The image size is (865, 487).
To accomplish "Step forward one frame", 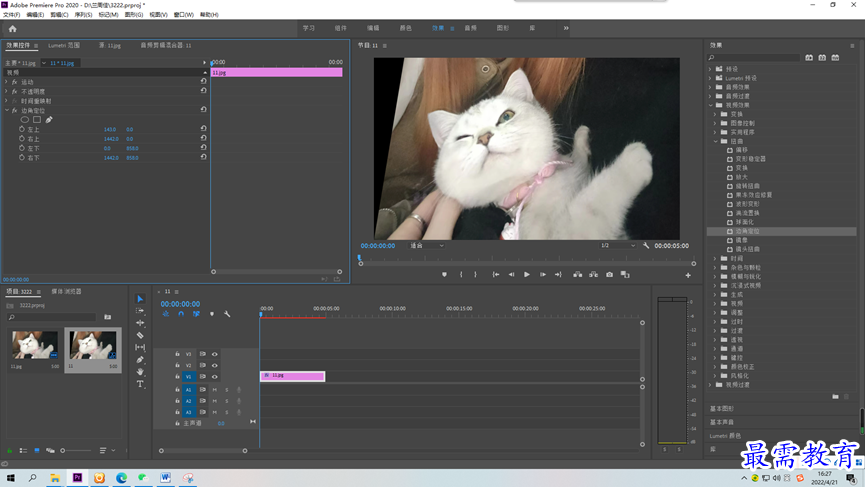I will click(543, 275).
